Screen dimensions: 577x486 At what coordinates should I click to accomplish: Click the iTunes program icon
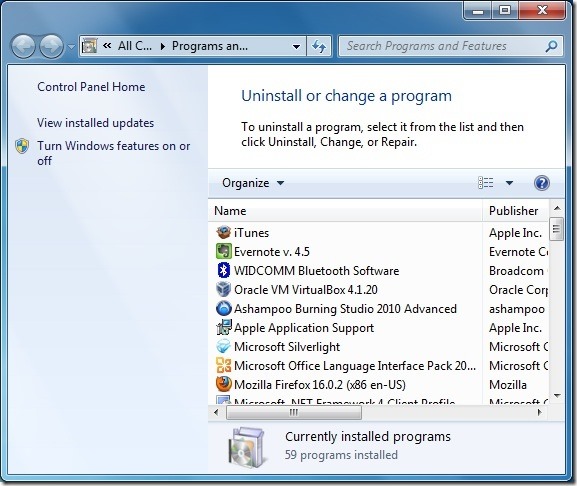click(223, 233)
